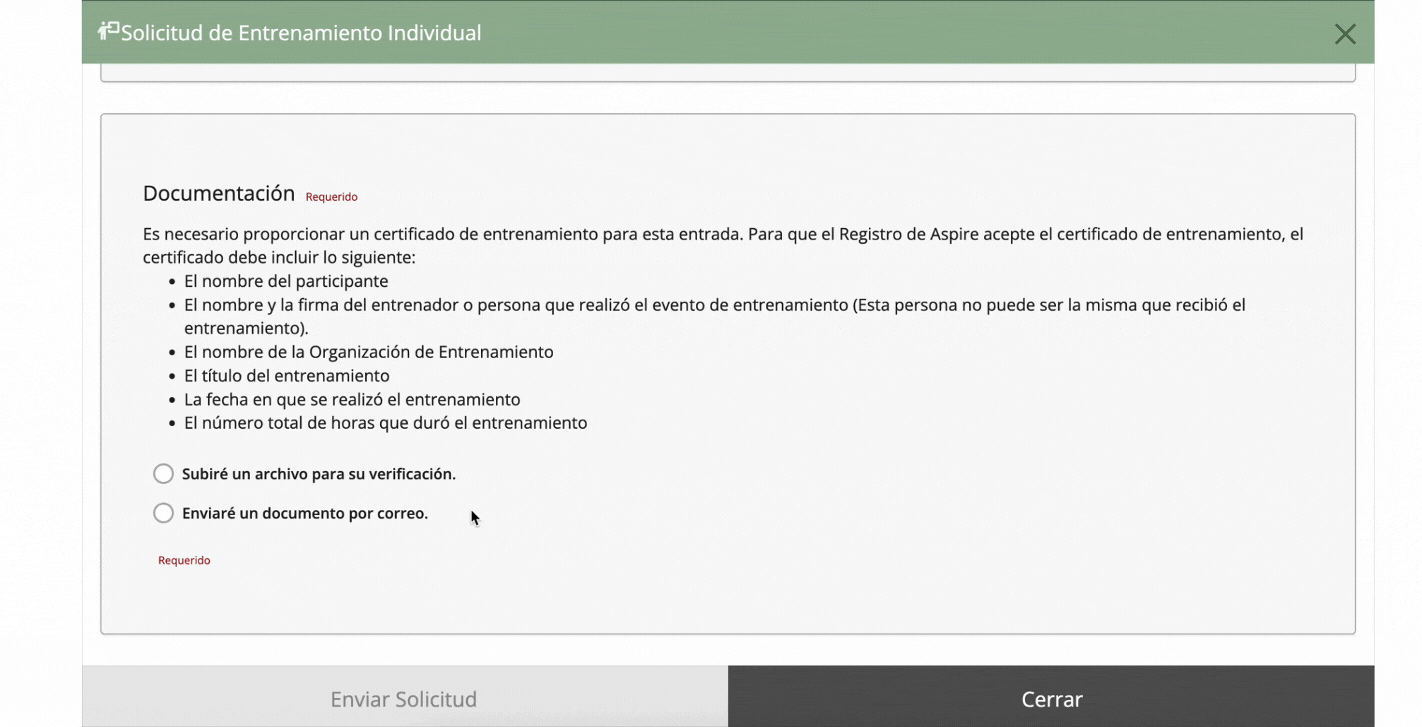
Task: Click the 'Enviaré un documento por correo' label
Action: coord(304,514)
